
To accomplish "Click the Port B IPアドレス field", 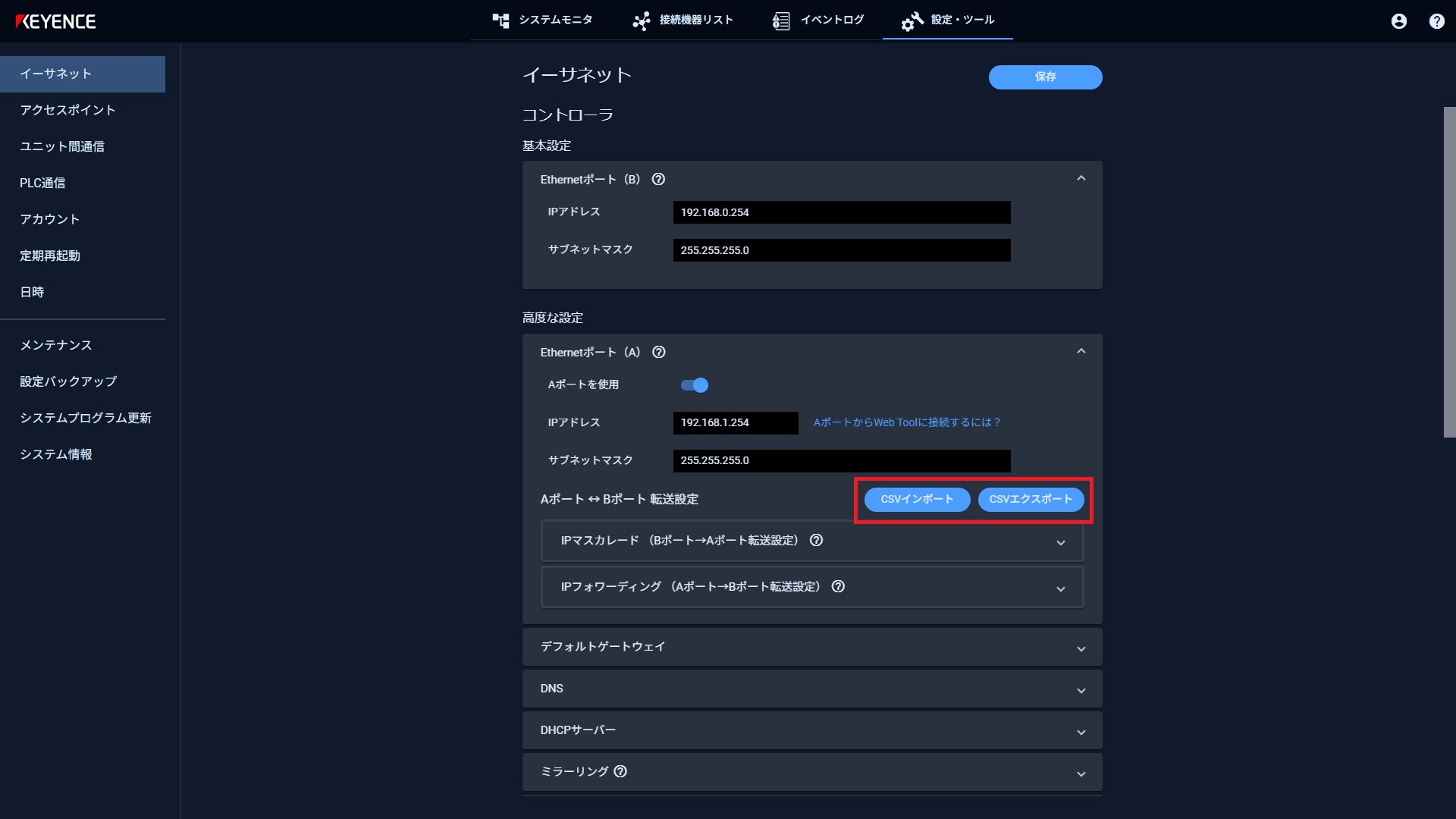I will coord(842,212).
